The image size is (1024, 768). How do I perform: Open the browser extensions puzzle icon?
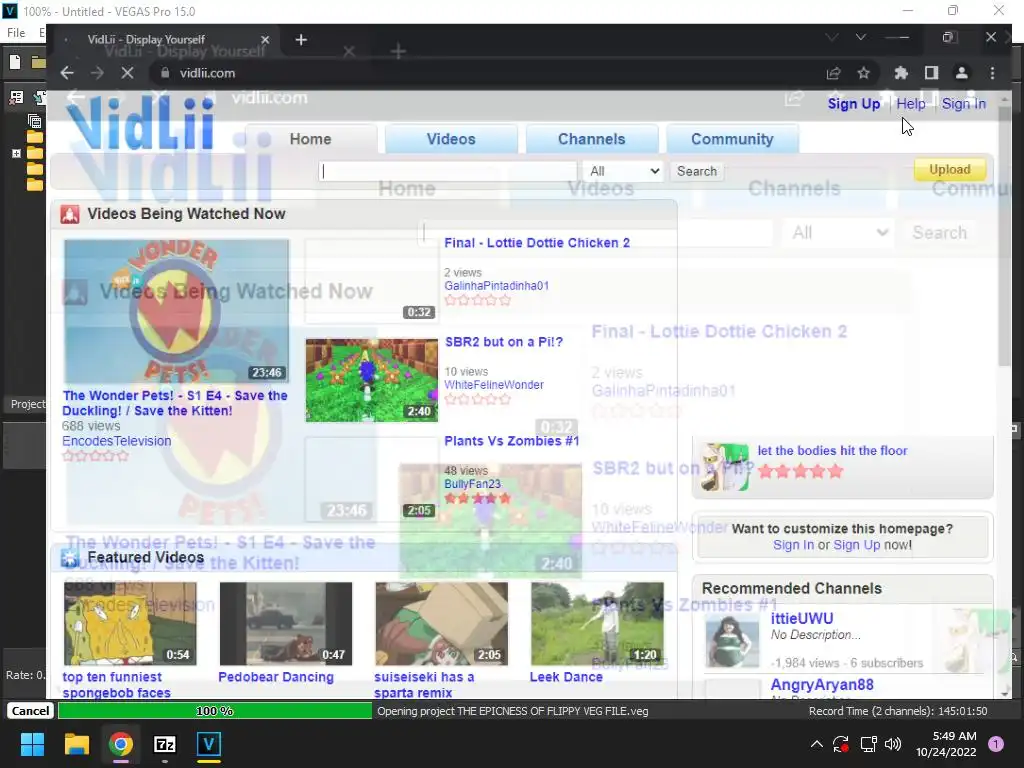(901, 73)
